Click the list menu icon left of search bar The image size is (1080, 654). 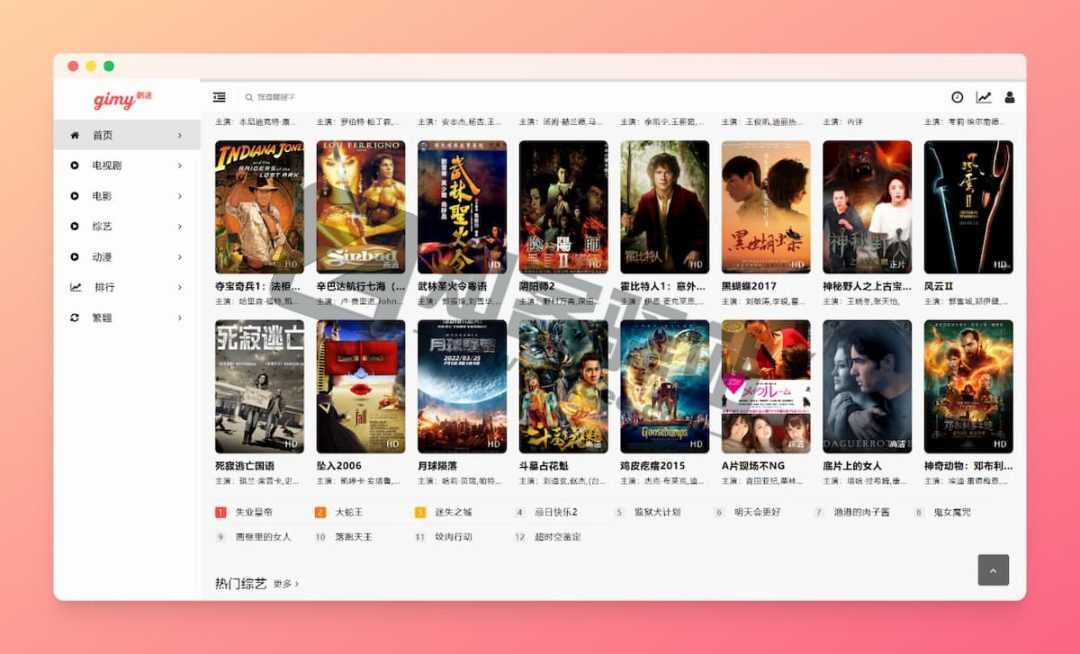218,96
